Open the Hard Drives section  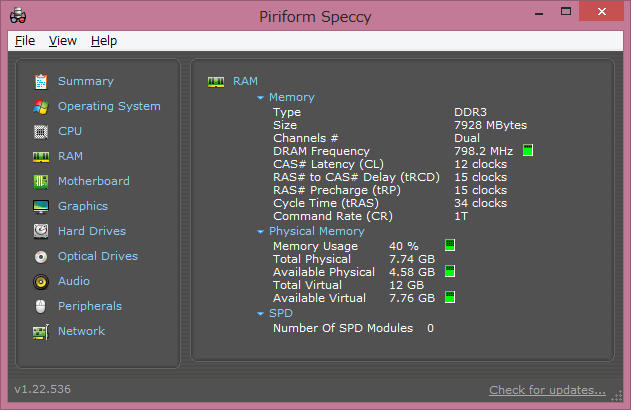point(92,231)
